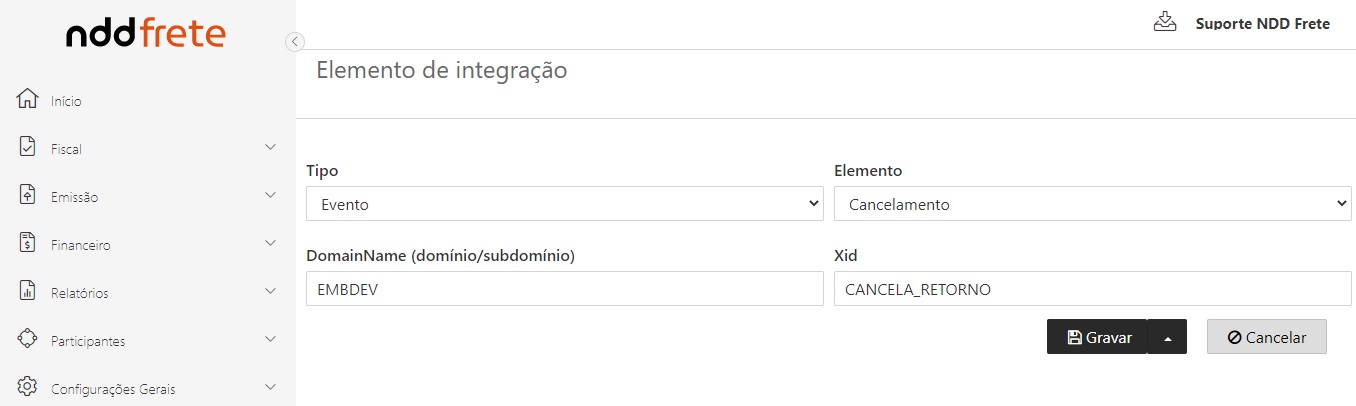1356x406 pixels.
Task: Expand the Fiscal menu chevron
Action: pos(270,147)
